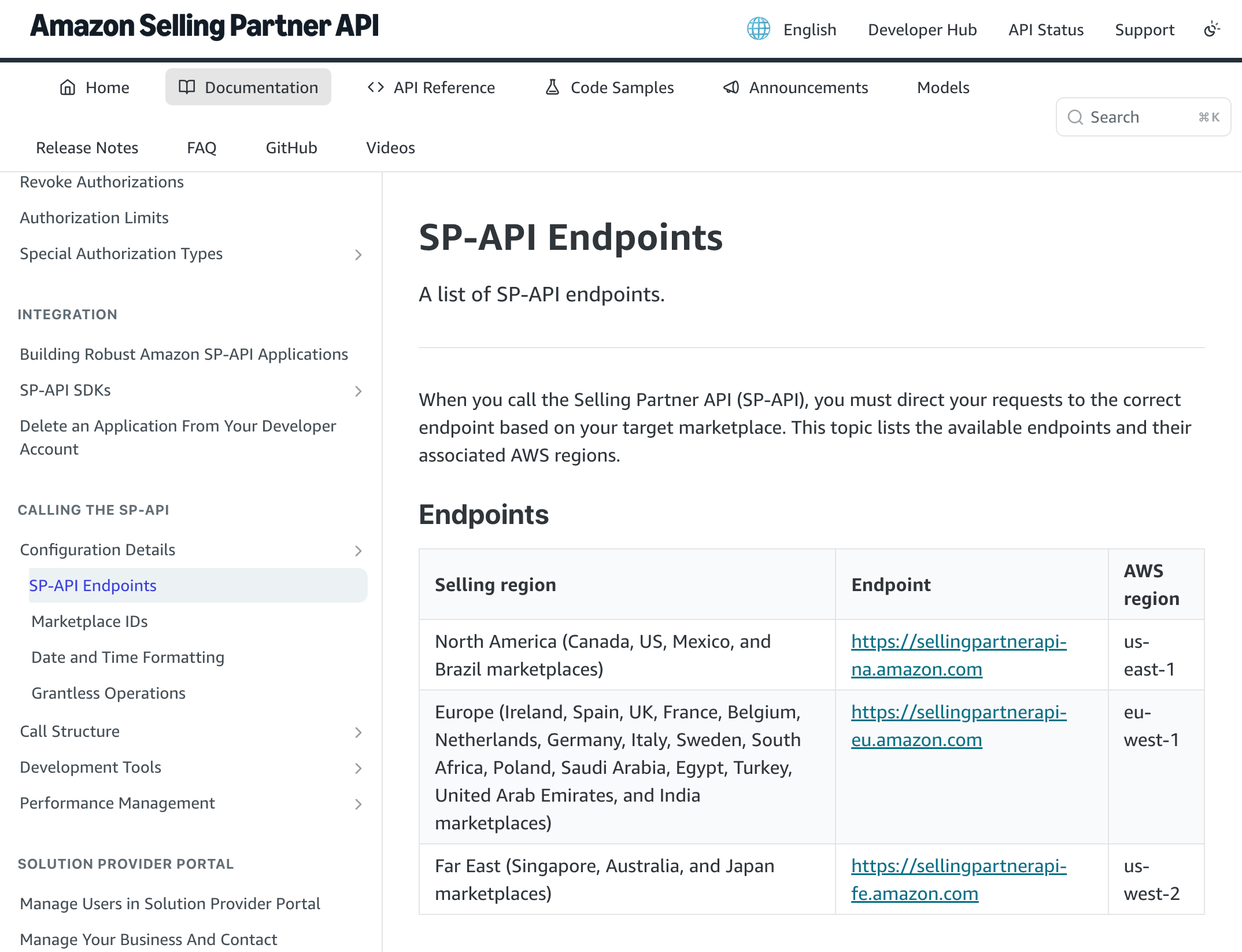This screenshot has height=952, width=1242.
Task: Select SP-API Endpoints in sidebar
Action: point(198,585)
